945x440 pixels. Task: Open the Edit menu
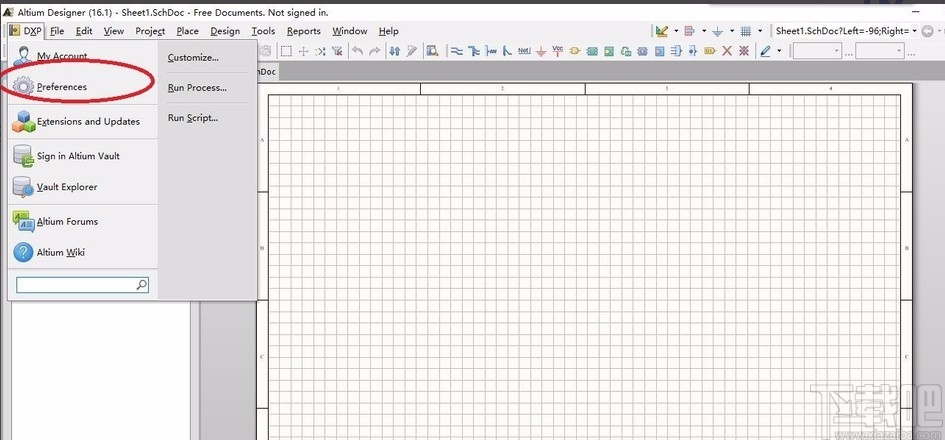(84, 31)
